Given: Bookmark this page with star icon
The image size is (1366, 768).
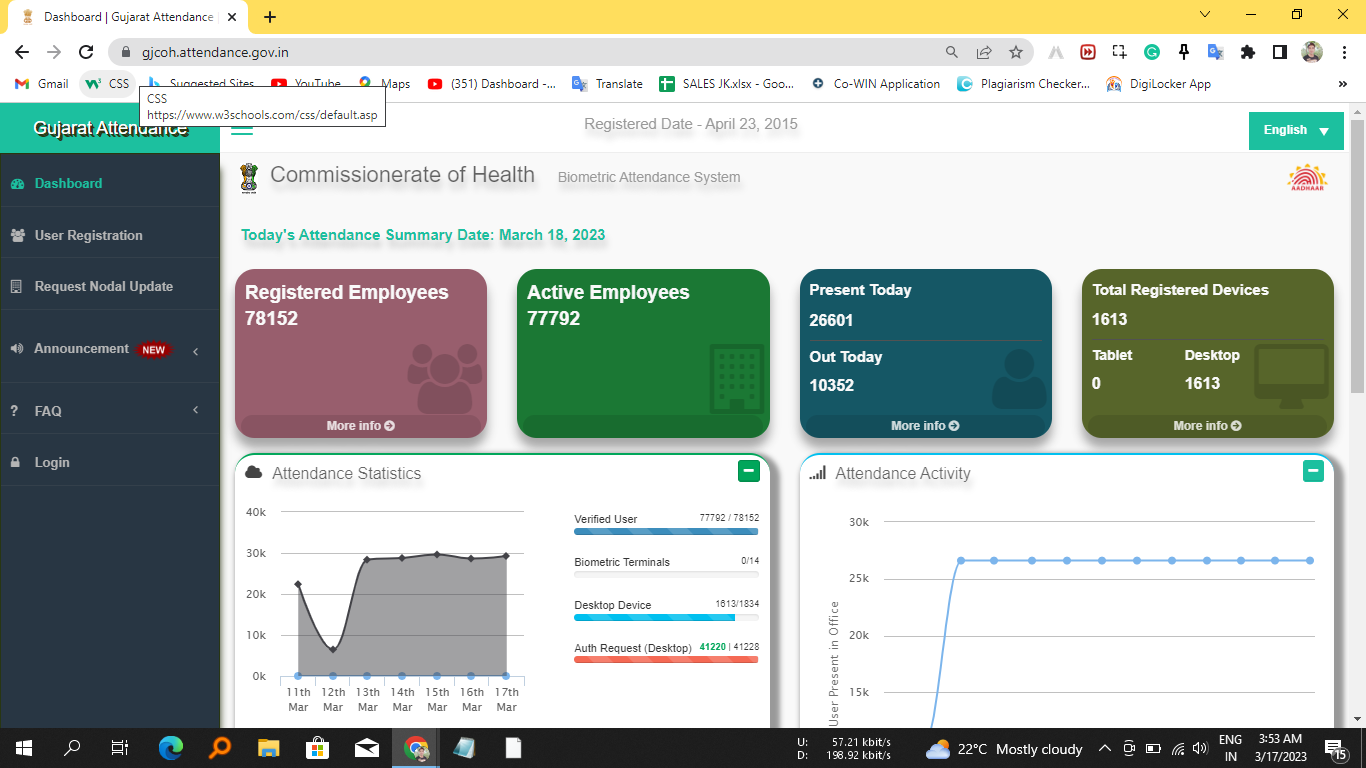Looking at the screenshot, I should point(1016,52).
